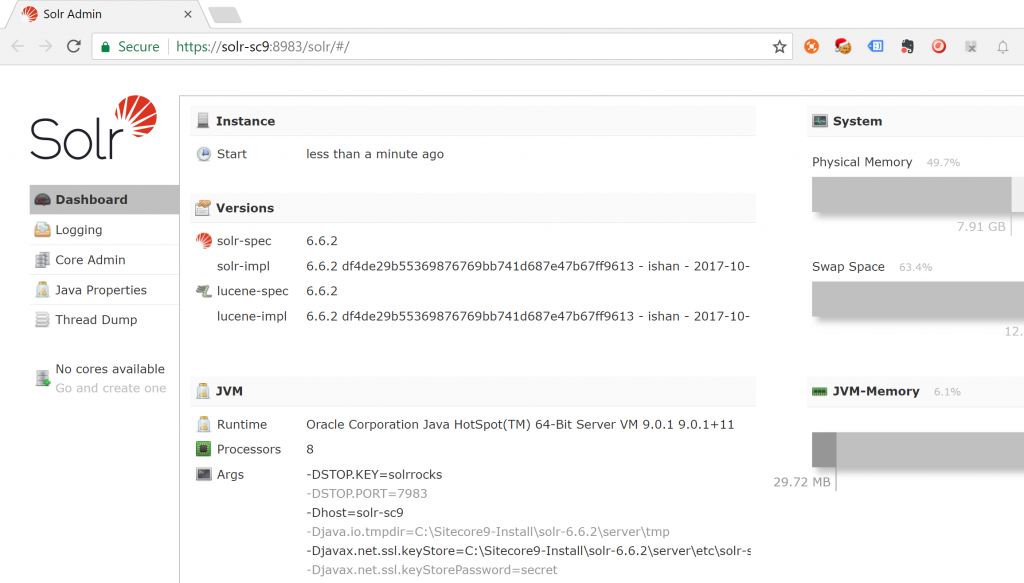Click 'less than a minute ago' text
This screenshot has width=1024, height=583.
click(x=375, y=154)
